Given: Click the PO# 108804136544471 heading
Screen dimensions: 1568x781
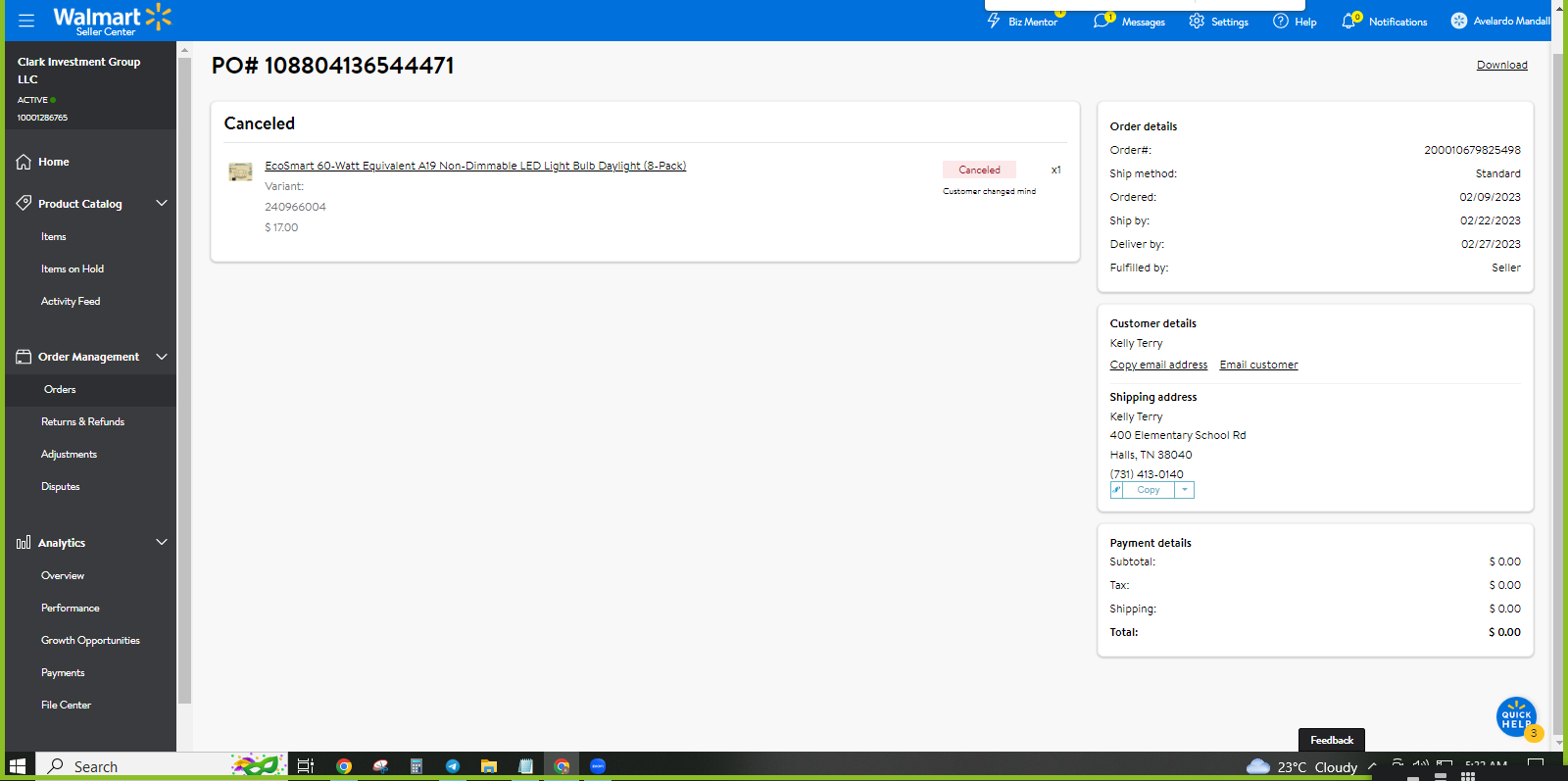Looking at the screenshot, I should coord(333,66).
